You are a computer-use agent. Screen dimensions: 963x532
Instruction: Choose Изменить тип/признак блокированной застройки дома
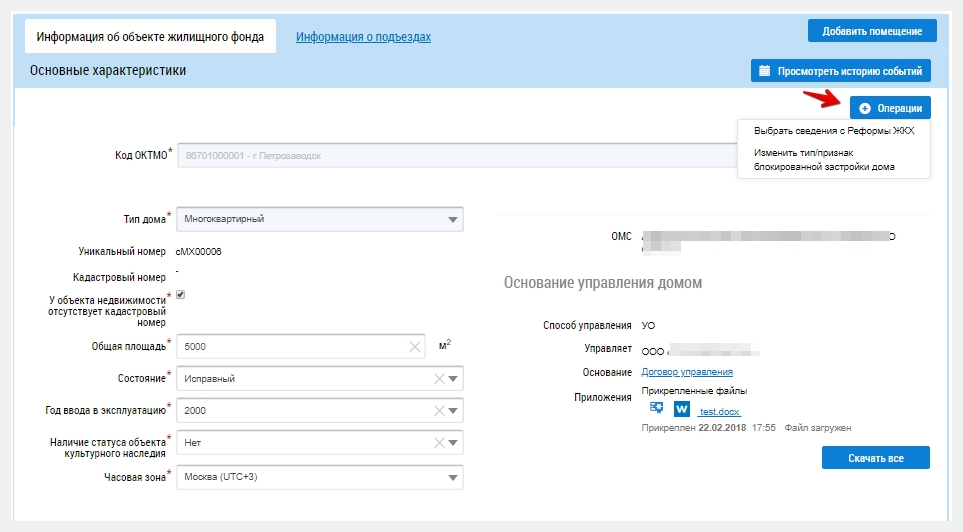pos(824,160)
